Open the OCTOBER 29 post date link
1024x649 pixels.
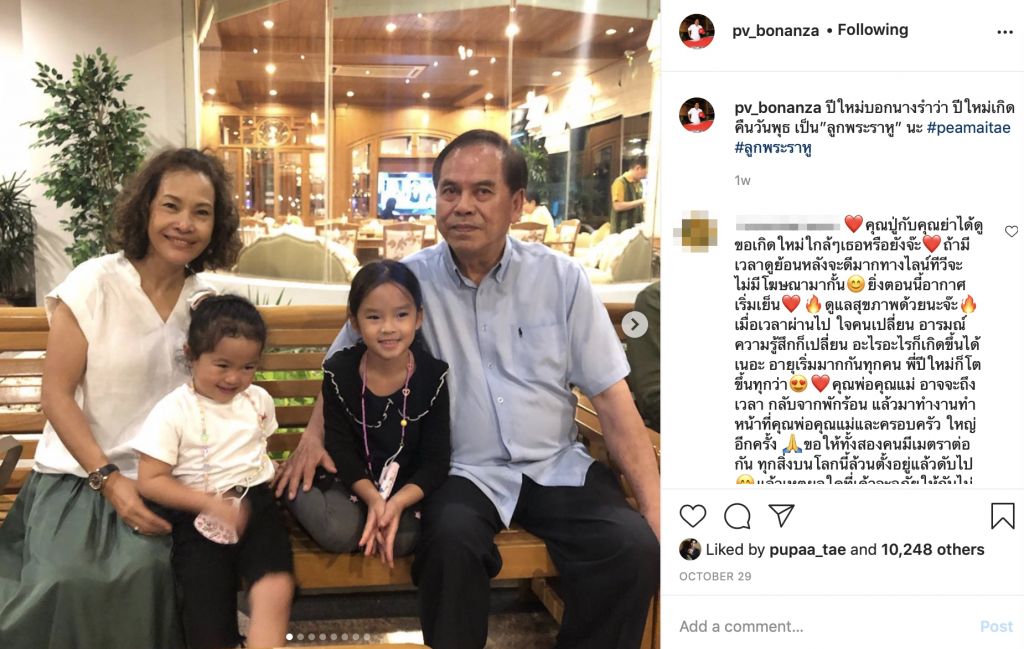[715, 577]
